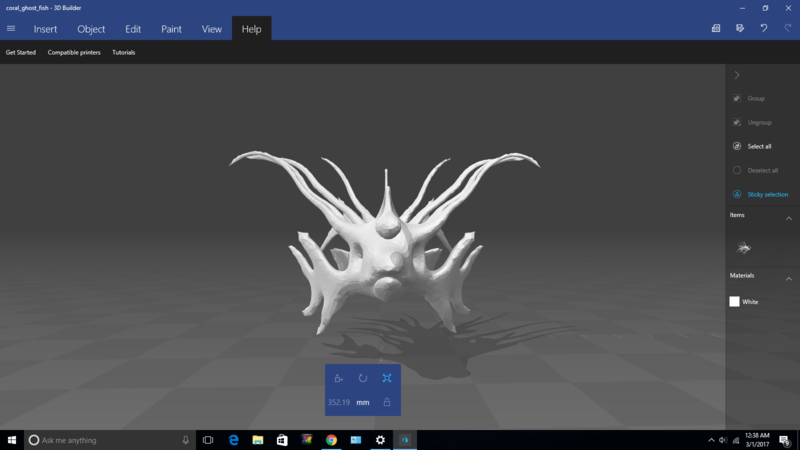The height and width of the screenshot is (450, 800).
Task: Select the Rotate tool icon
Action: (362, 378)
